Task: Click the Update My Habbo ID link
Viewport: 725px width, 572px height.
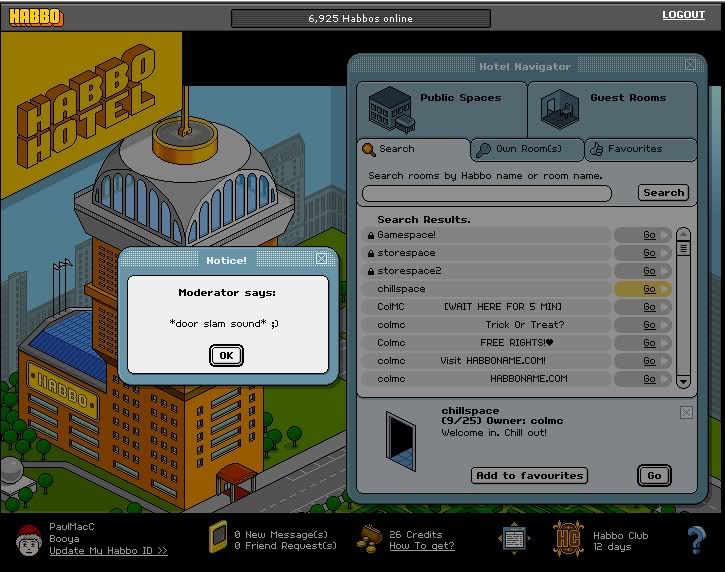Action: point(108,551)
